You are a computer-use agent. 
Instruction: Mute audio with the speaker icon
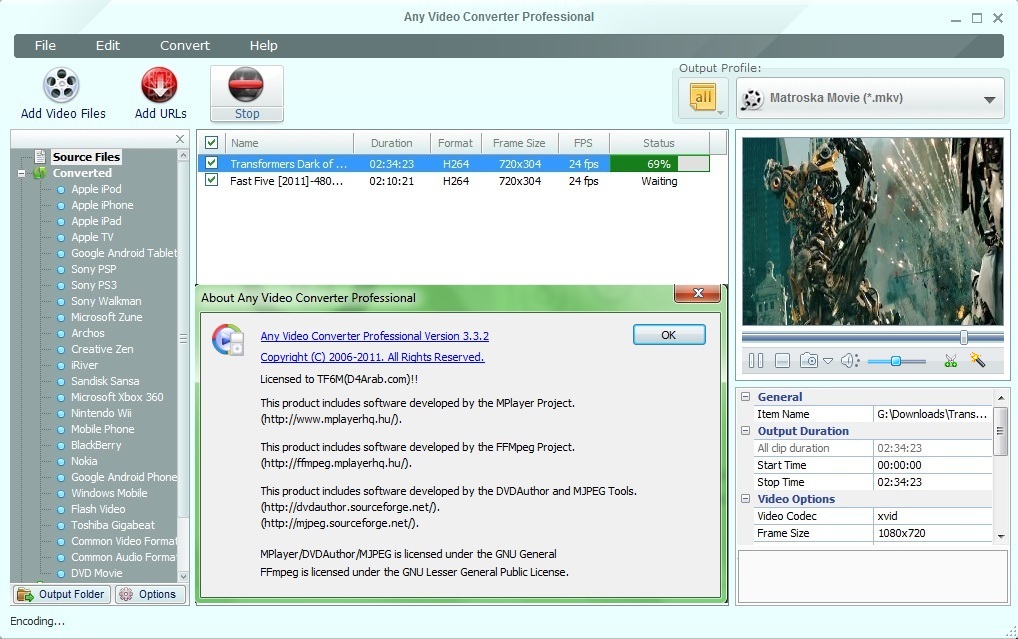point(849,360)
